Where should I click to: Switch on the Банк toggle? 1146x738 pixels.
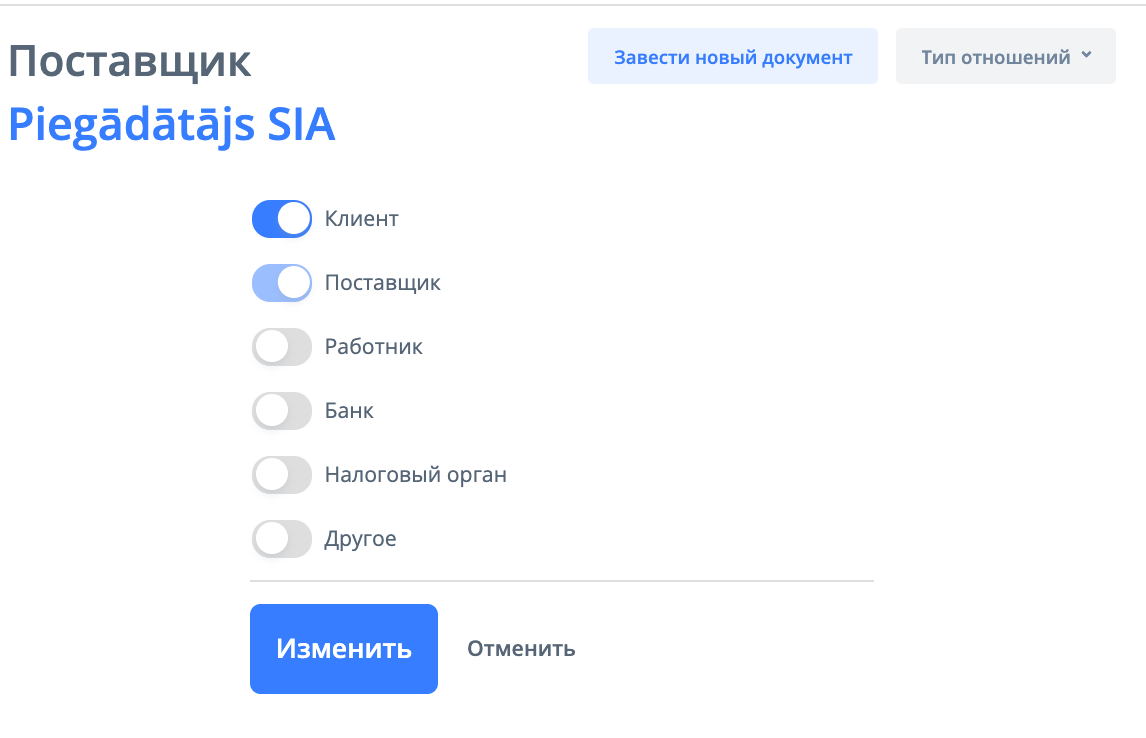point(281,411)
